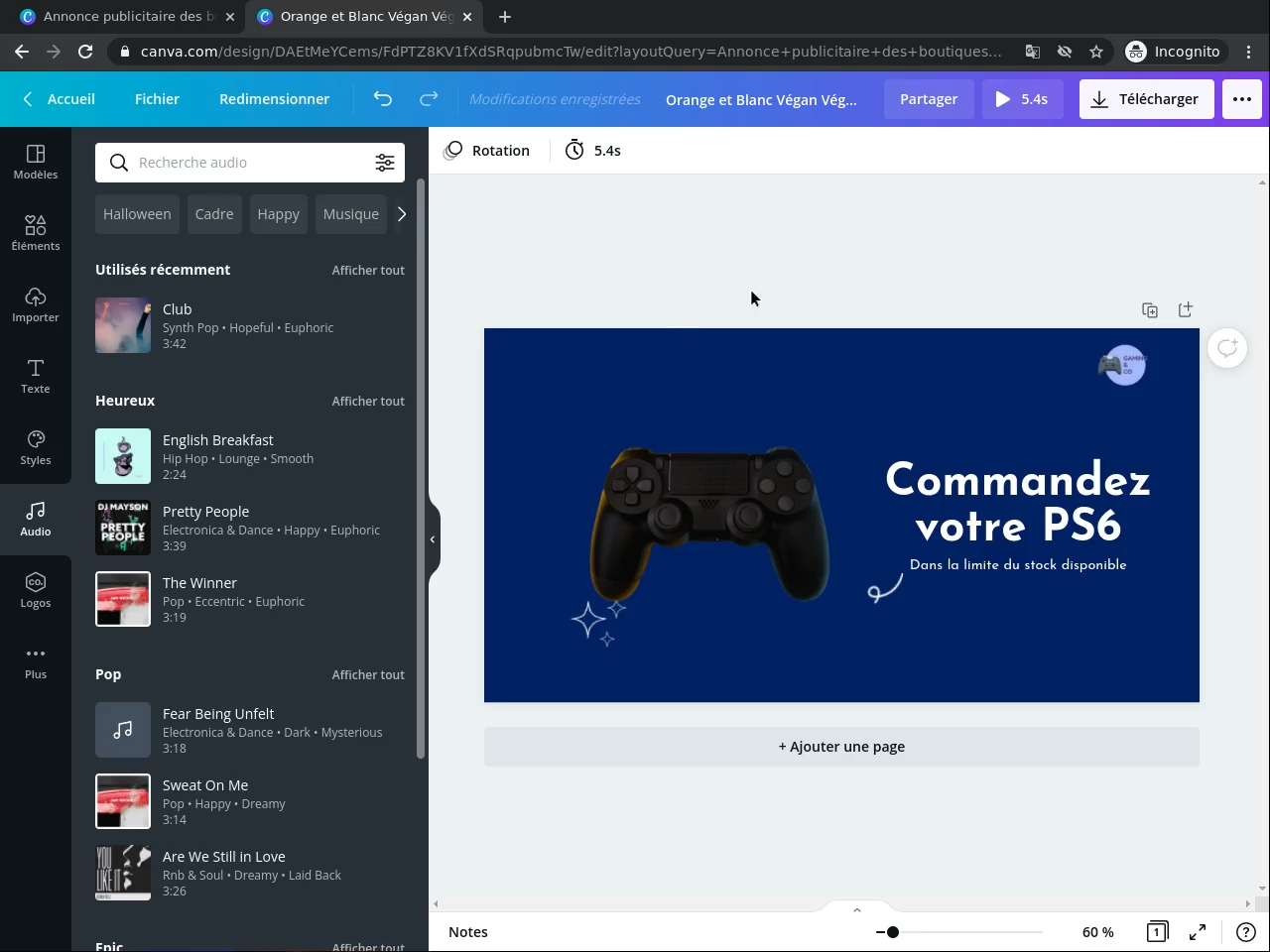Expand Heureux section with Afficher tout

368,401
